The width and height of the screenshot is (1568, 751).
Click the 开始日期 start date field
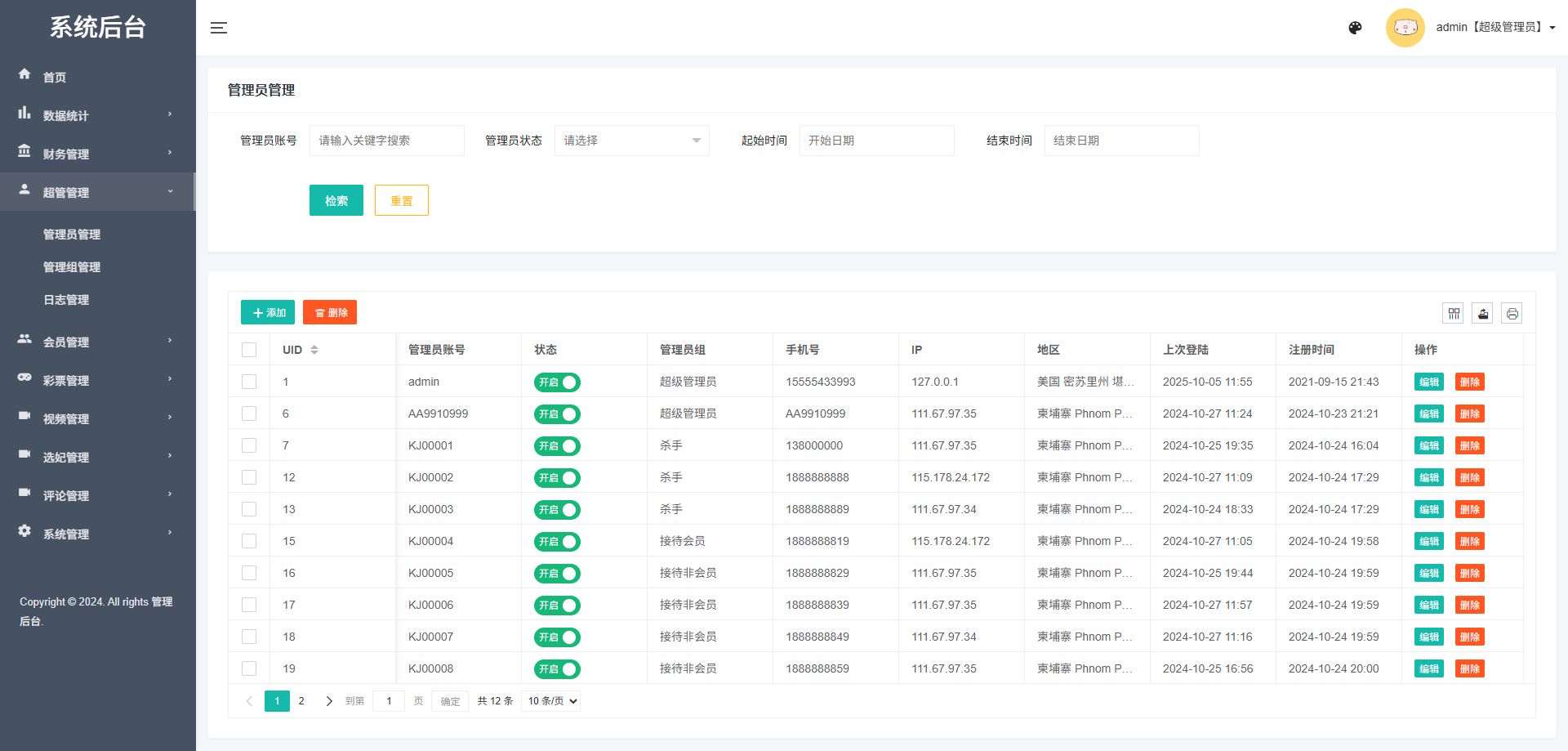click(877, 141)
